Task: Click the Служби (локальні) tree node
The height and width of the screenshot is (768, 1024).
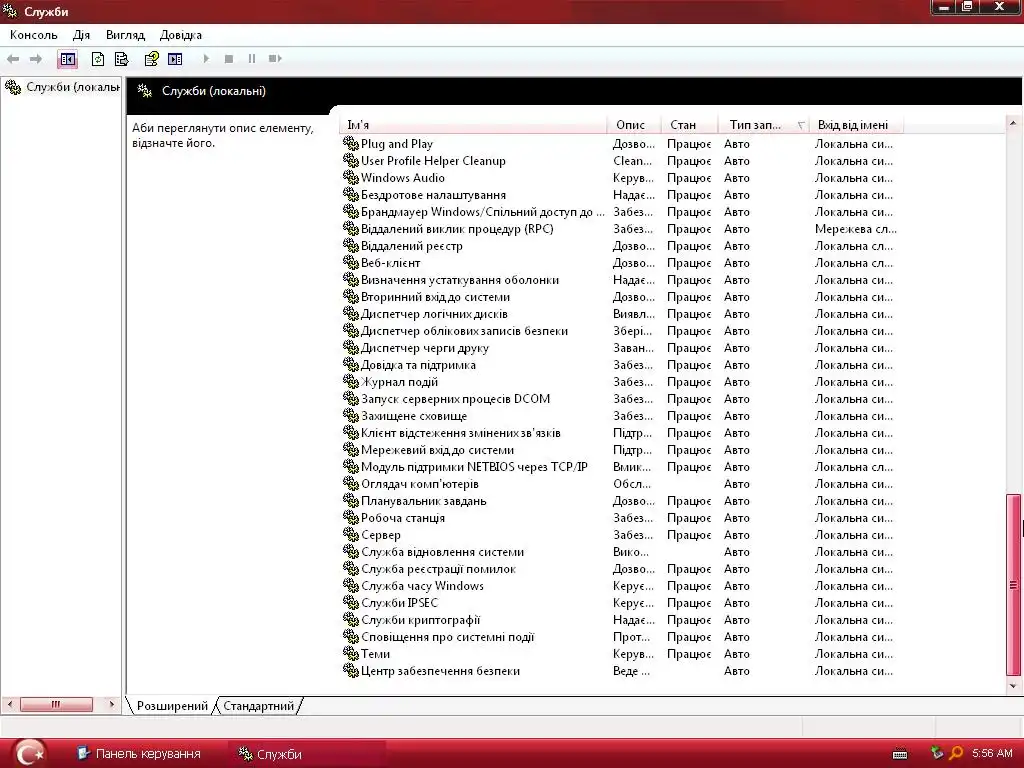Action: [x=63, y=87]
